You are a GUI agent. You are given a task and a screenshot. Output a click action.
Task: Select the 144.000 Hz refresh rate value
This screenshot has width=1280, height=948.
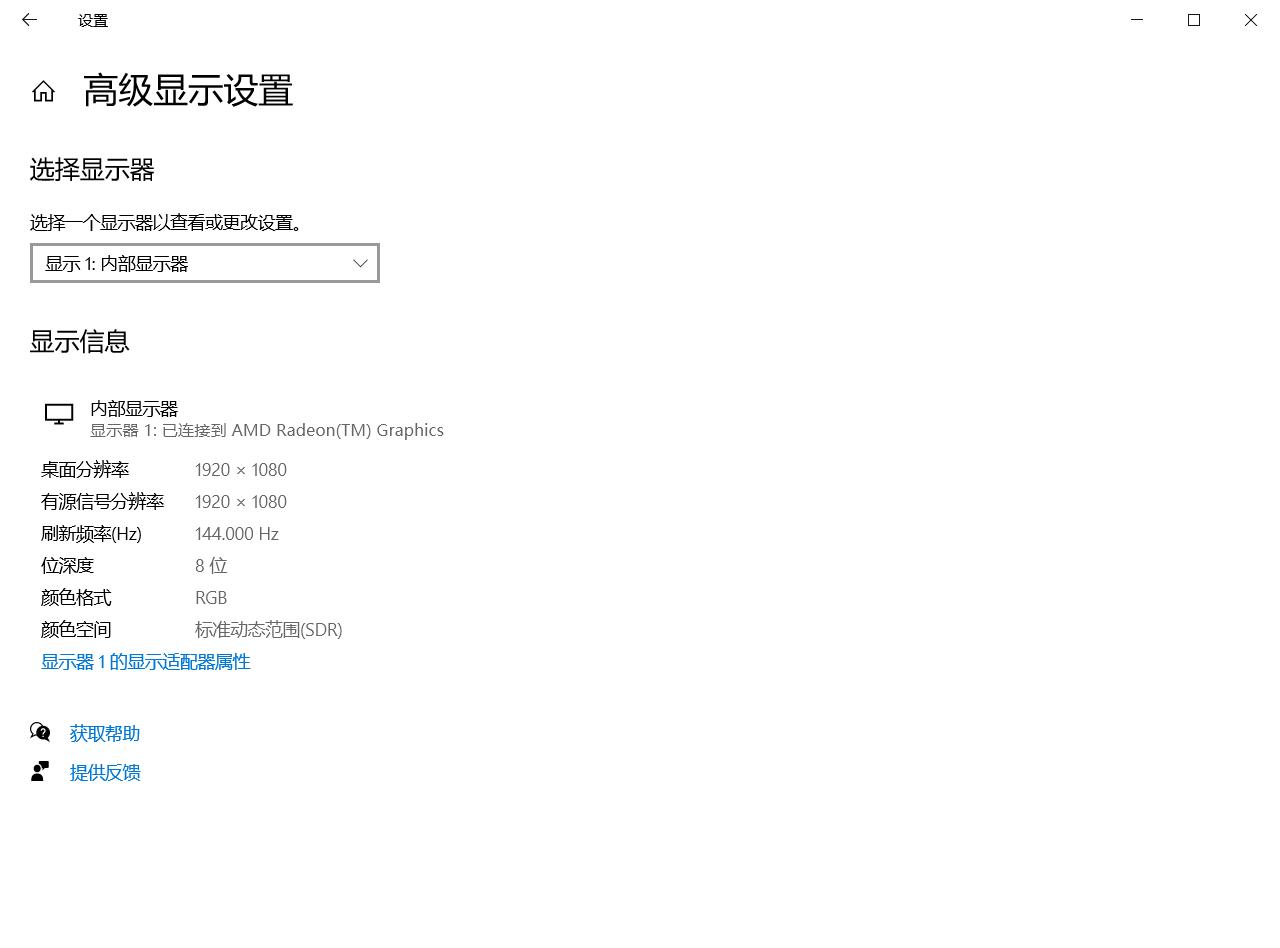click(236, 533)
